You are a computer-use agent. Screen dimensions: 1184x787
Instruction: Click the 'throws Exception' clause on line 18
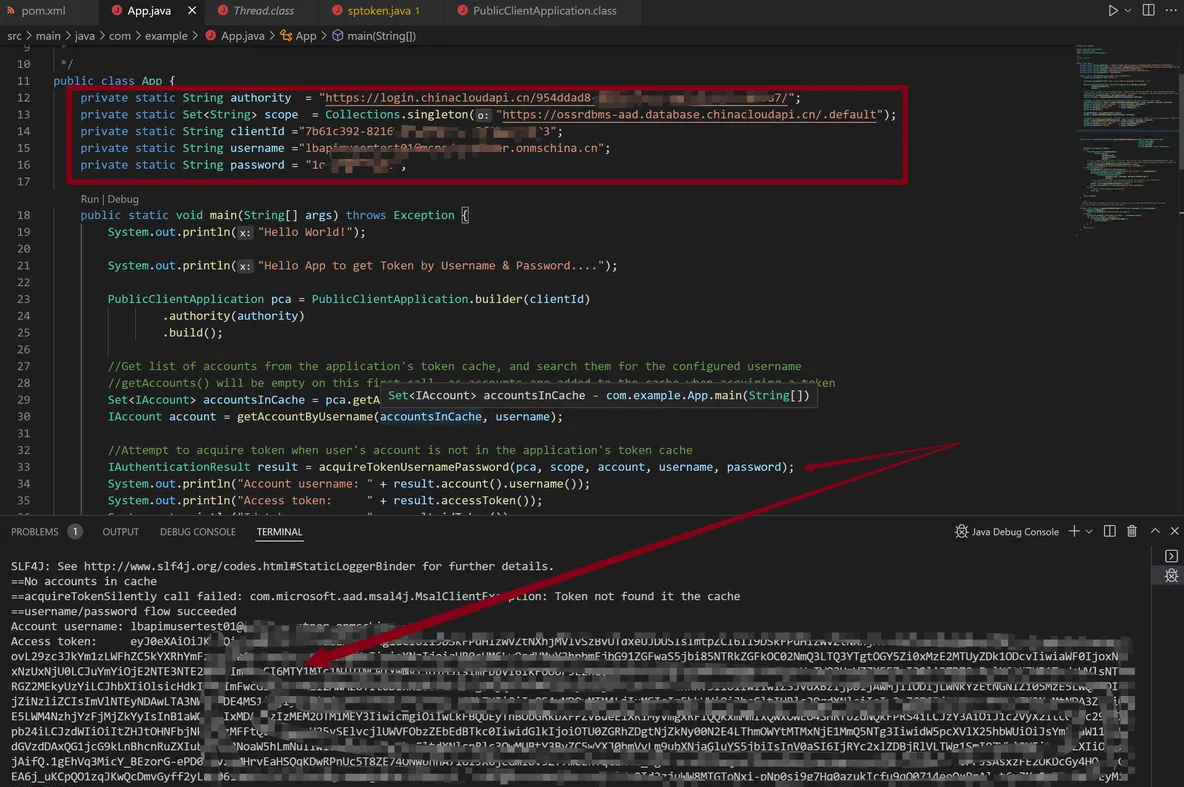tap(399, 215)
